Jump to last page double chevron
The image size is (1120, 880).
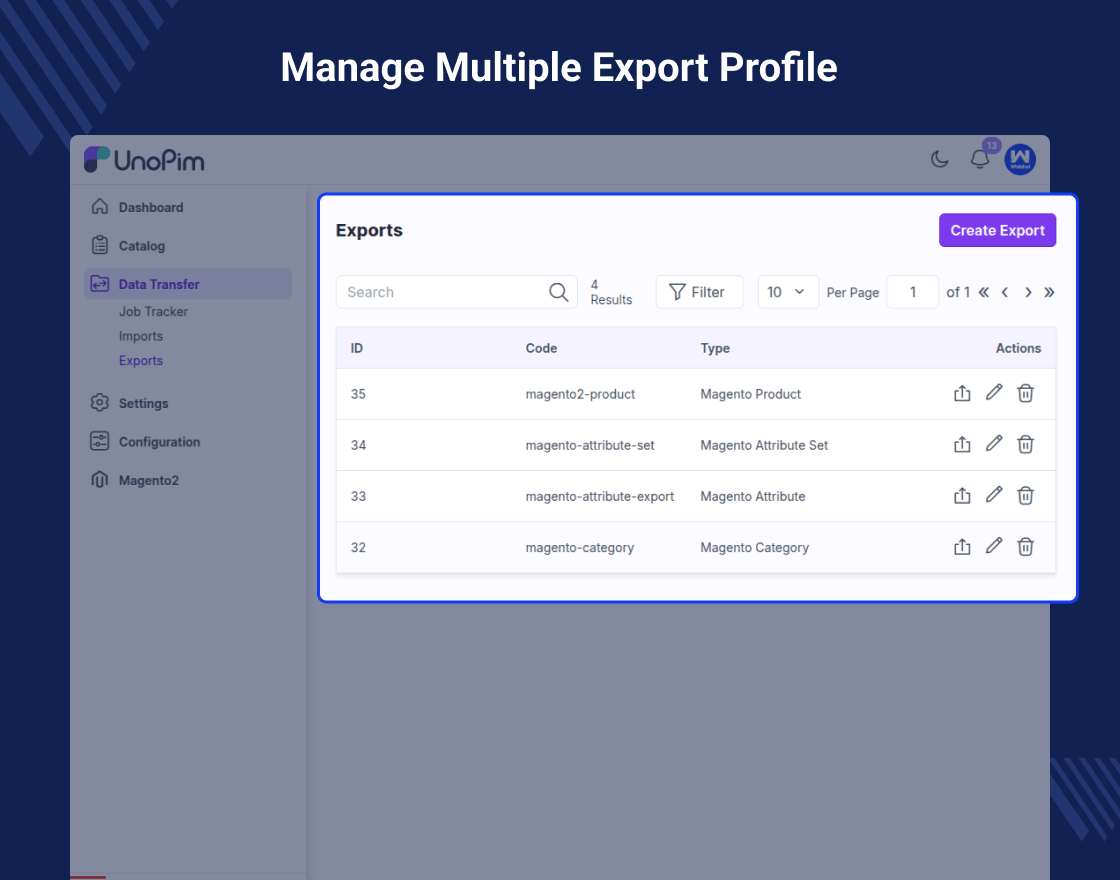1049,292
